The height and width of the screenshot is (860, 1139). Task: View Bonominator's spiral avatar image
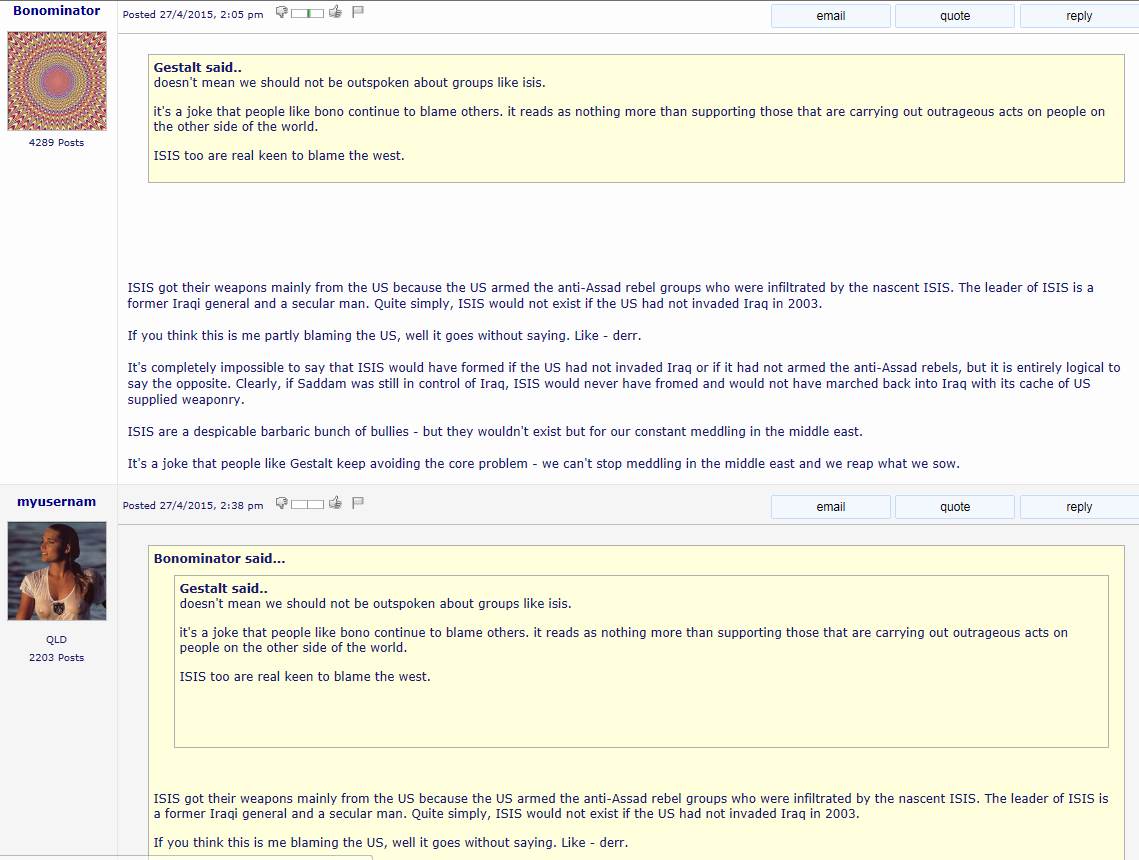click(57, 81)
